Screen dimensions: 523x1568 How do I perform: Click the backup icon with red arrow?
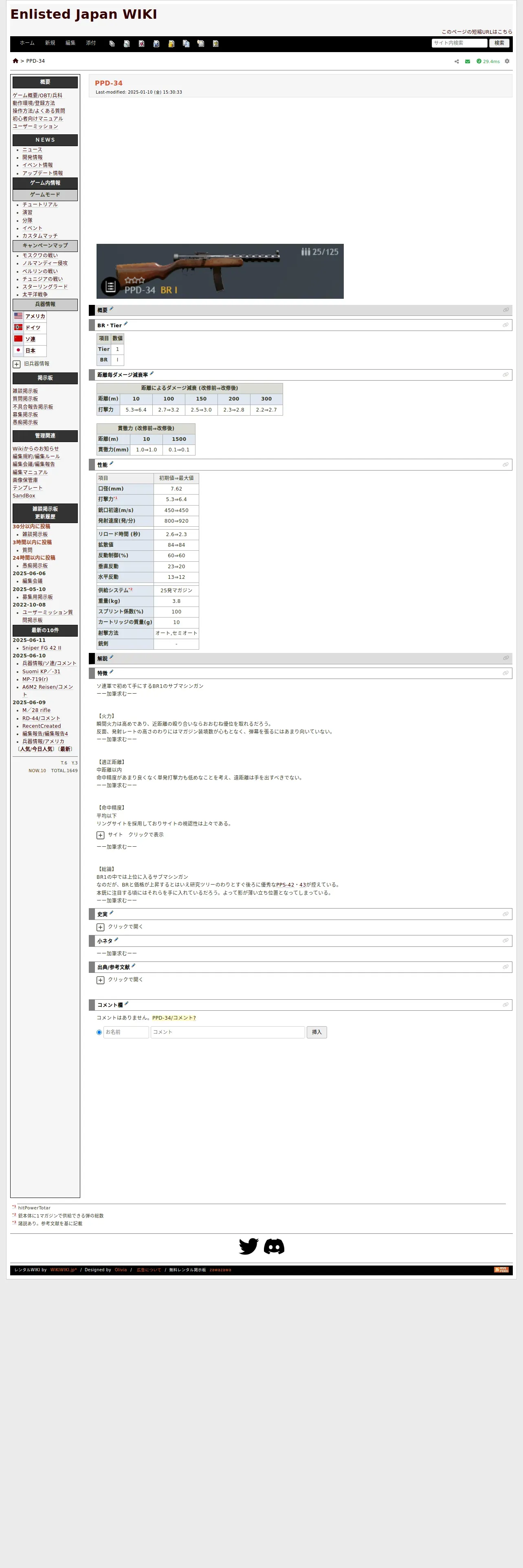click(x=141, y=43)
